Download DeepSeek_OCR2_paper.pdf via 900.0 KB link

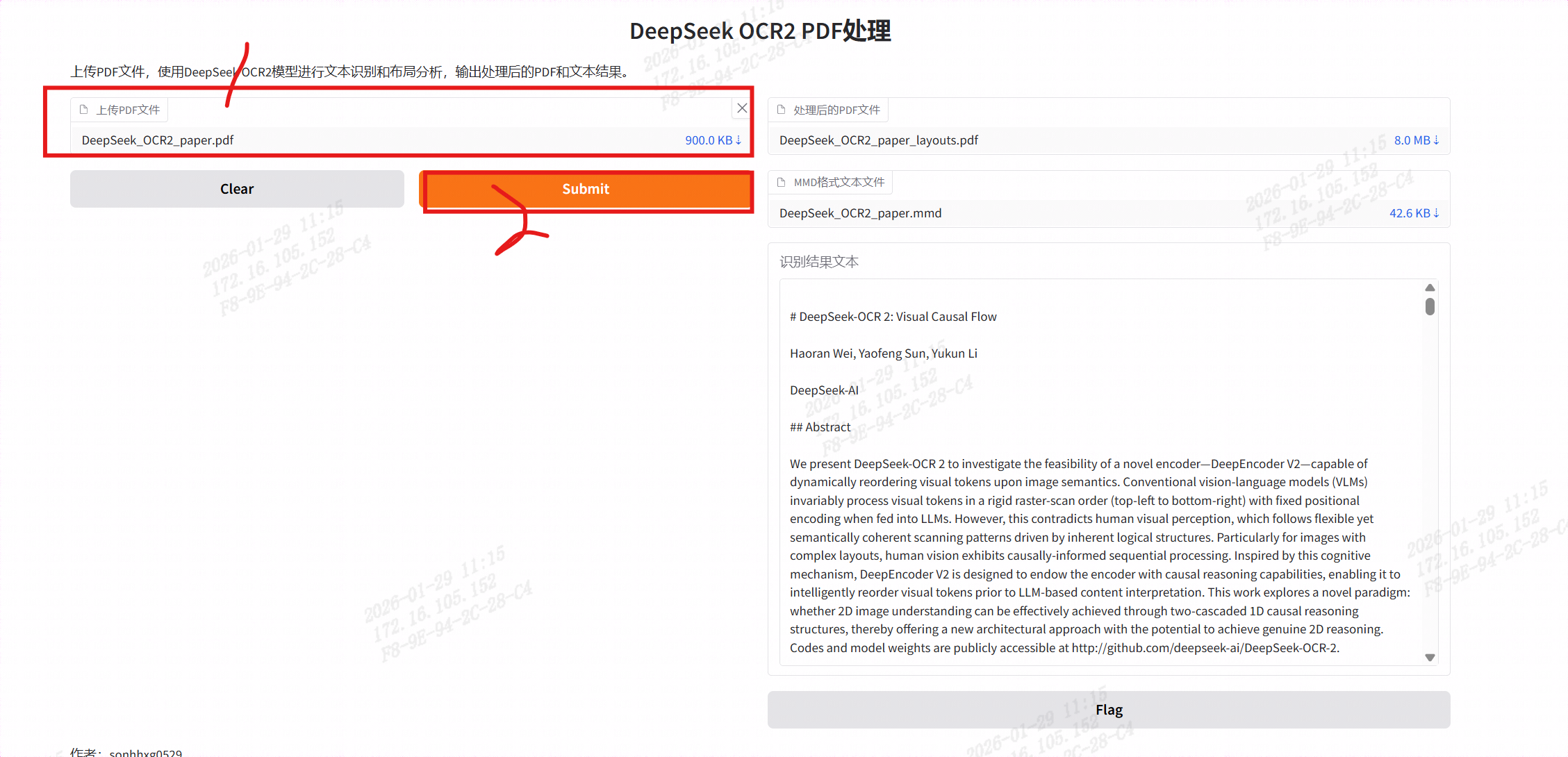click(713, 140)
